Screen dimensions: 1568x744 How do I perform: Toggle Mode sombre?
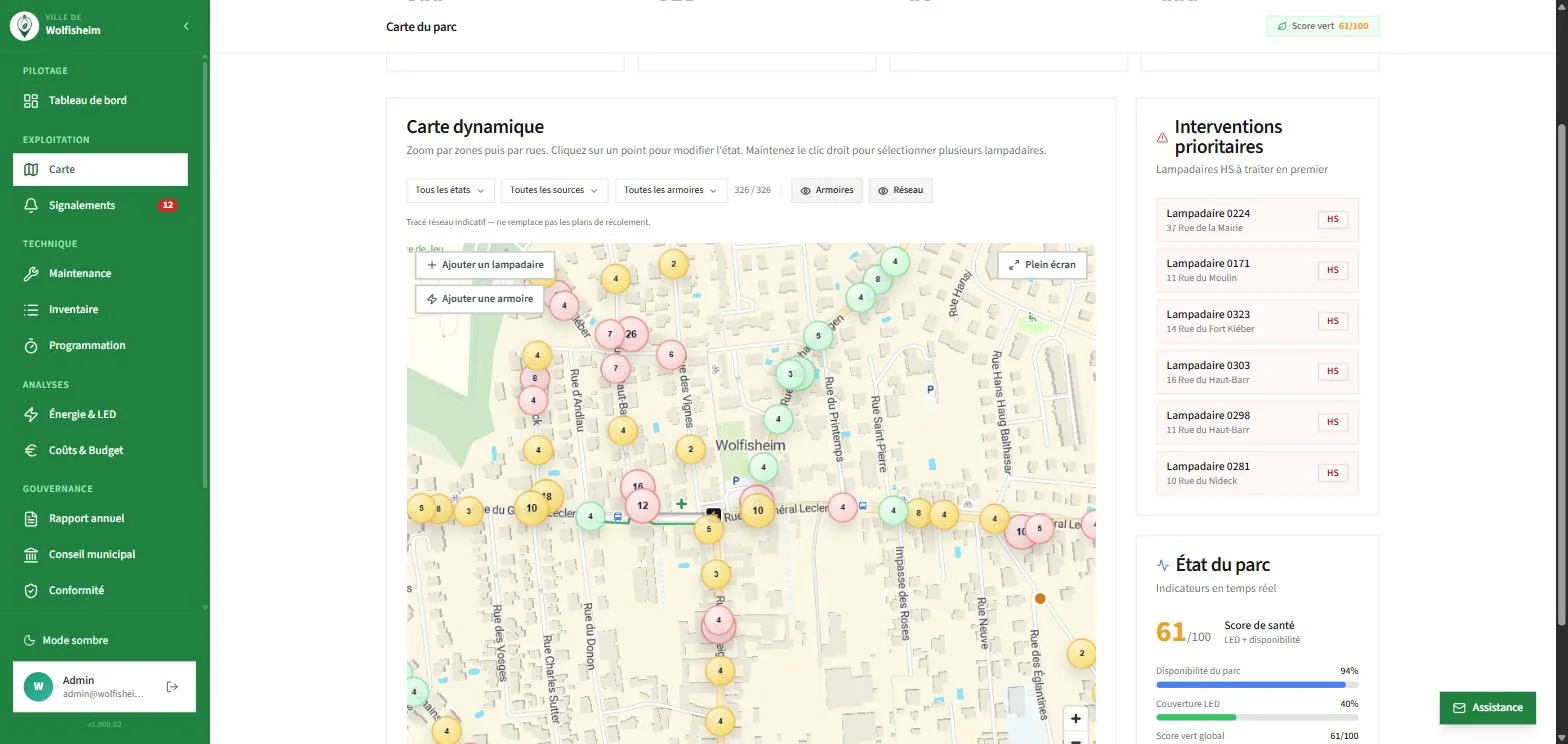click(x=66, y=640)
